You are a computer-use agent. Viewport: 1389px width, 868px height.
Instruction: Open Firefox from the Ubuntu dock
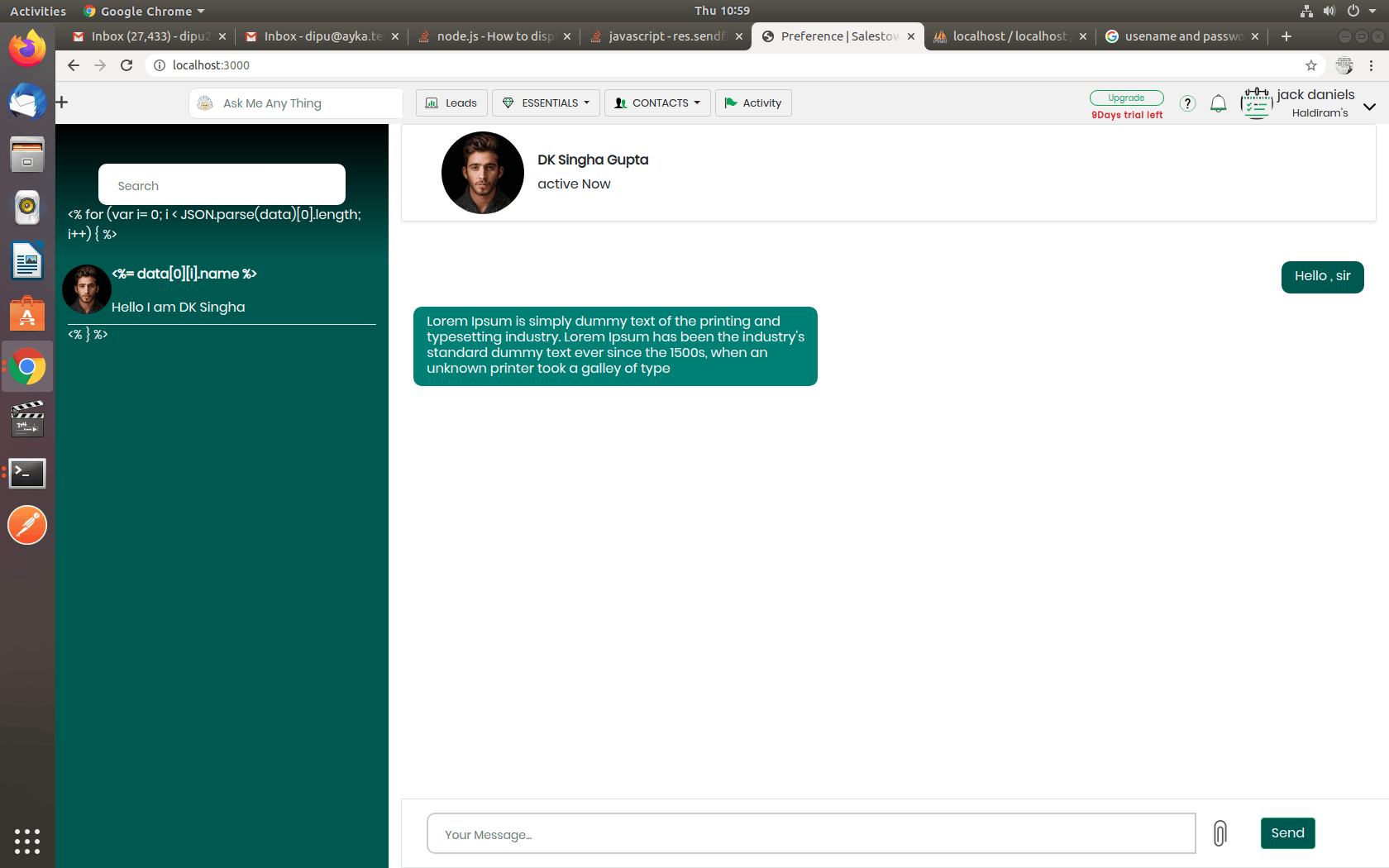[x=27, y=49]
